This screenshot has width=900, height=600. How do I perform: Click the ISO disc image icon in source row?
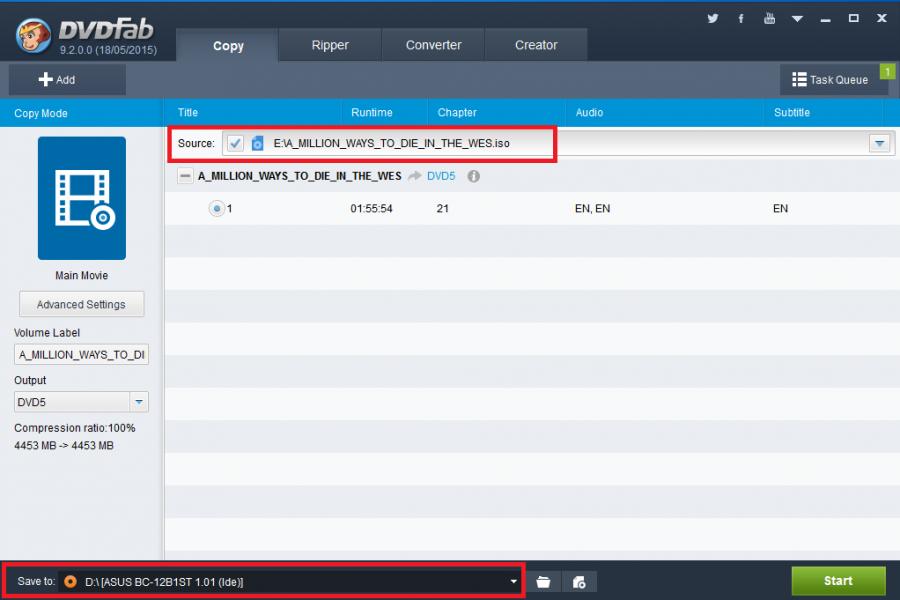tap(258, 143)
